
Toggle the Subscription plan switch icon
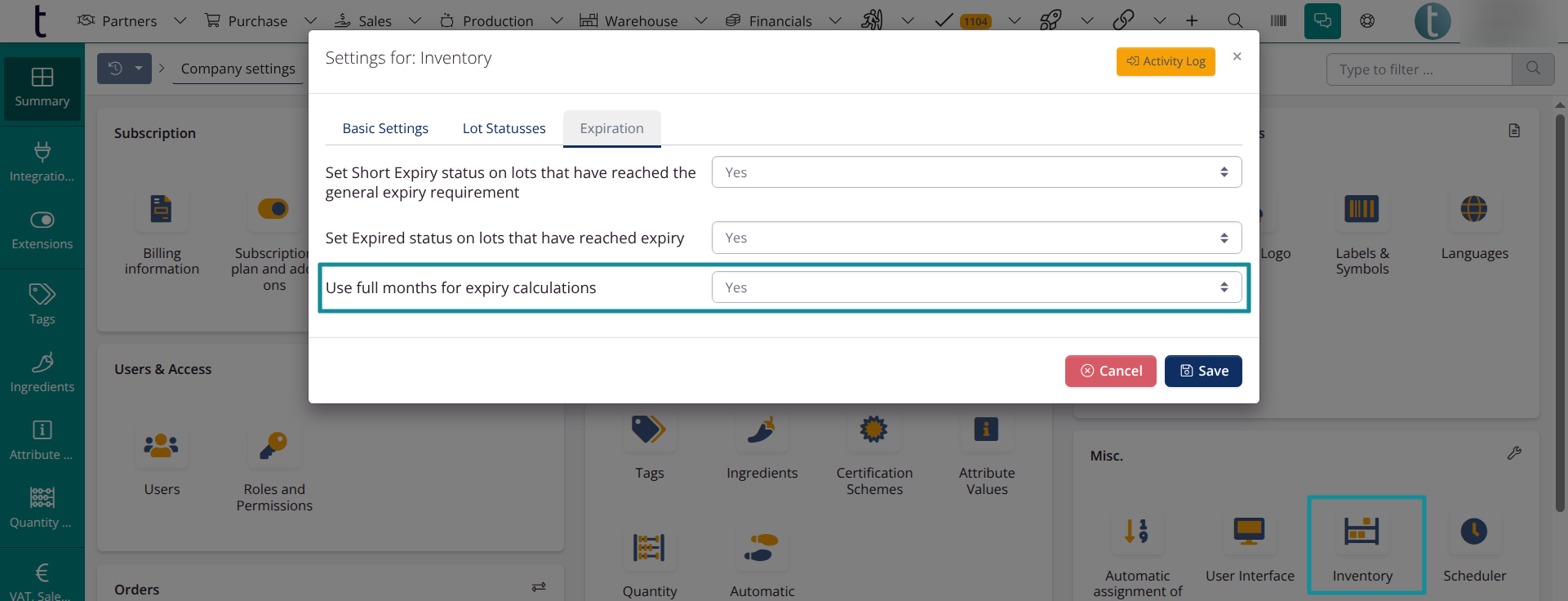pos(273,209)
